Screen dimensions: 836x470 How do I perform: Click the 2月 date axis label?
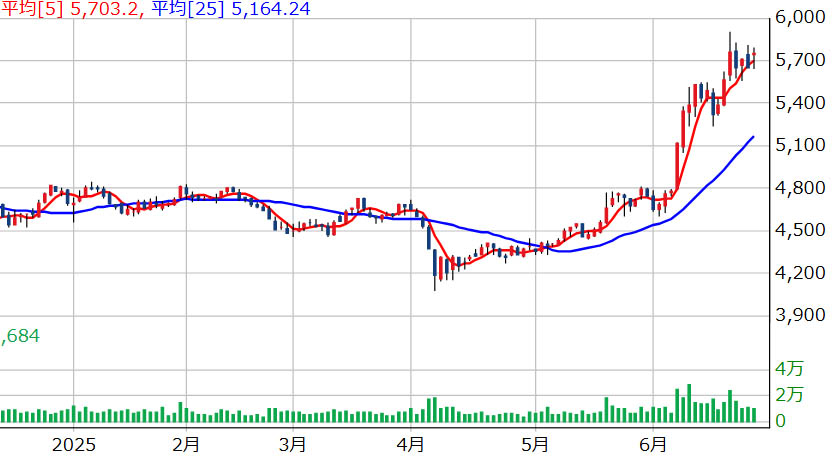[x=186, y=445]
